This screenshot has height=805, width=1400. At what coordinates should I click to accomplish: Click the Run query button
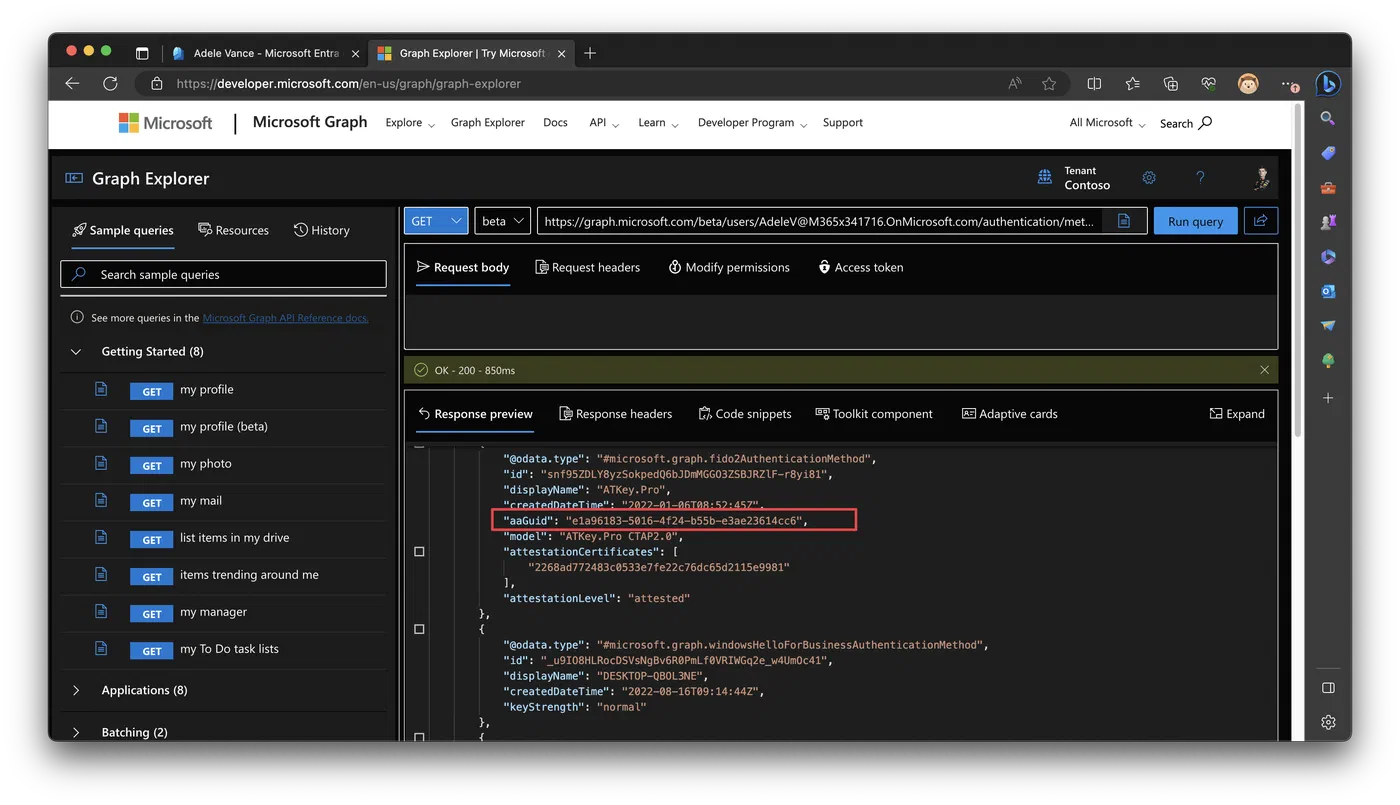click(x=1195, y=221)
